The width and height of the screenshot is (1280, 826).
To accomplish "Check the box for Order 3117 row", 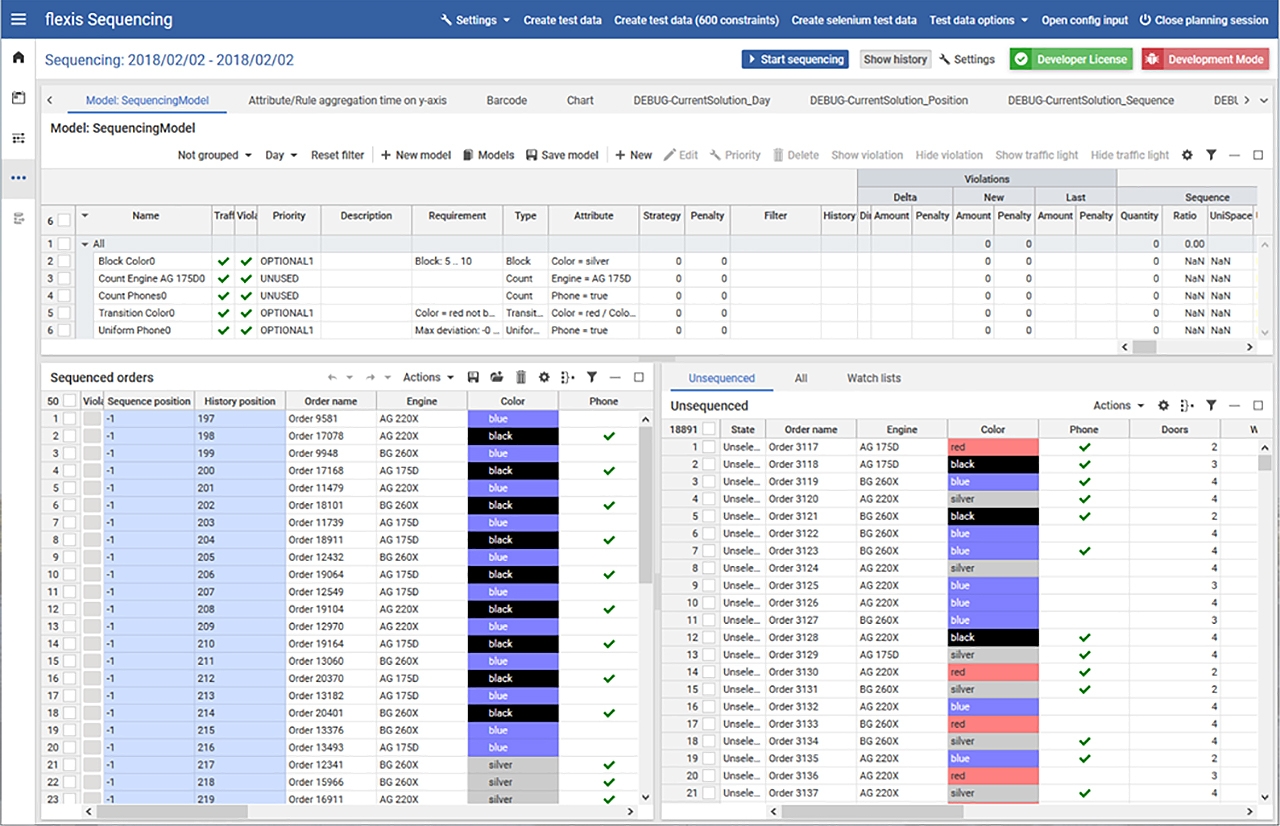I will [x=709, y=447].
